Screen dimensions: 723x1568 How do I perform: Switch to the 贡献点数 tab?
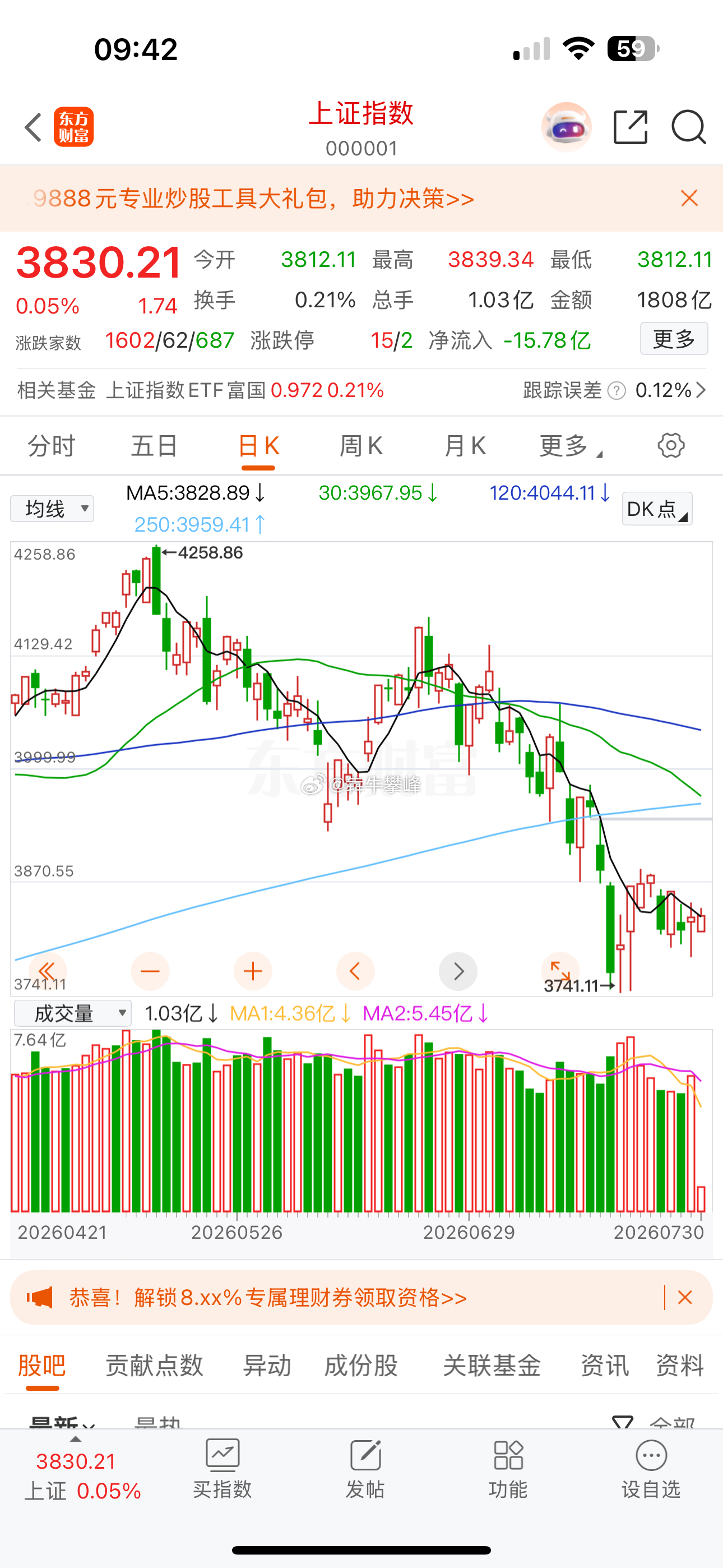tap(155, 1366)
